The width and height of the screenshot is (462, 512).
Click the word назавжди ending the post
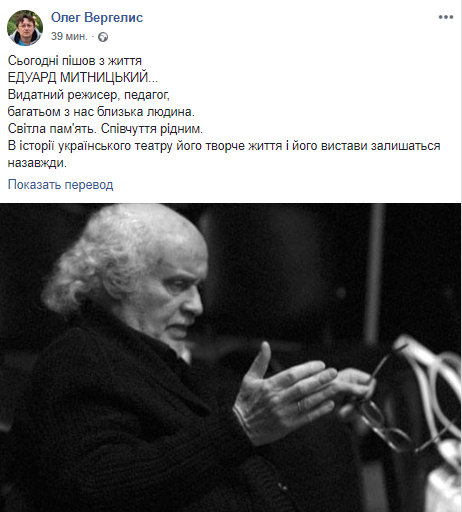37,163
